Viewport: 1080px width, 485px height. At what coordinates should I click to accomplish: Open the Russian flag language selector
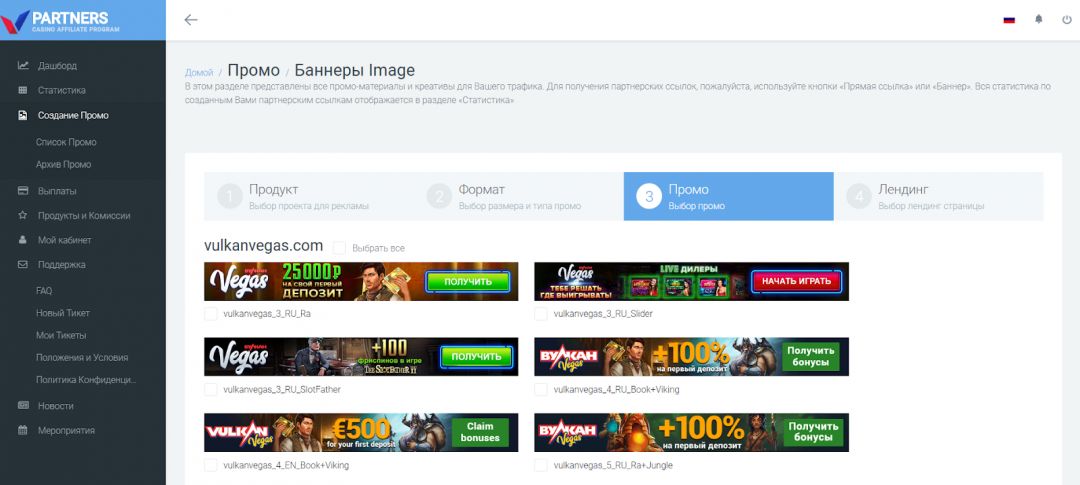[1009, 20]
